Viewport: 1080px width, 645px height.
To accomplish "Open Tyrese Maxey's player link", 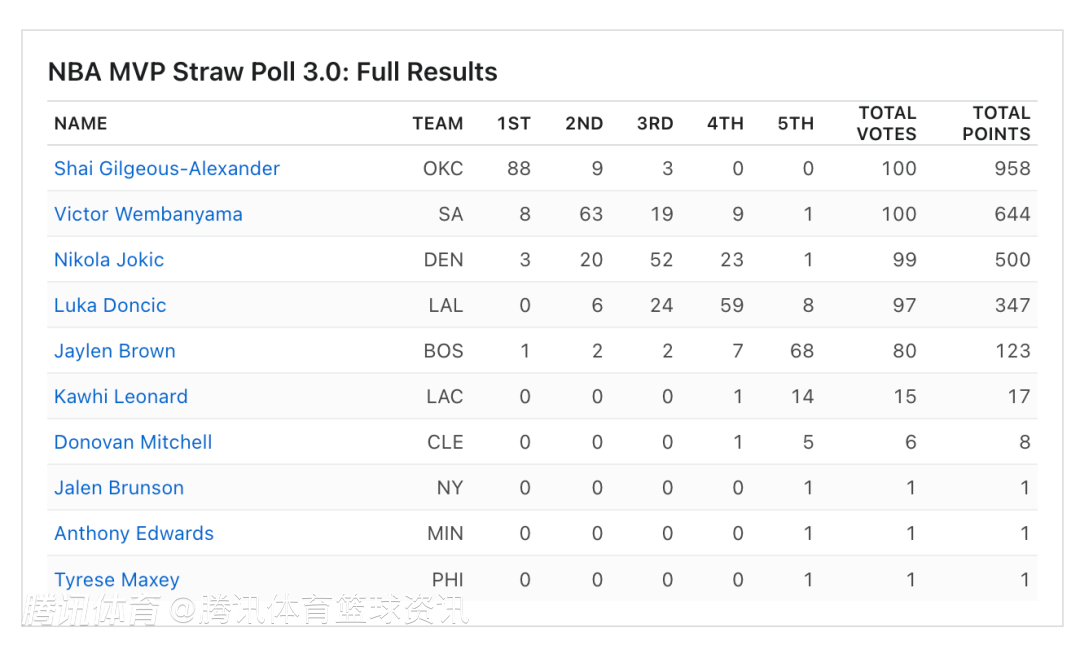I will (117, 580).
